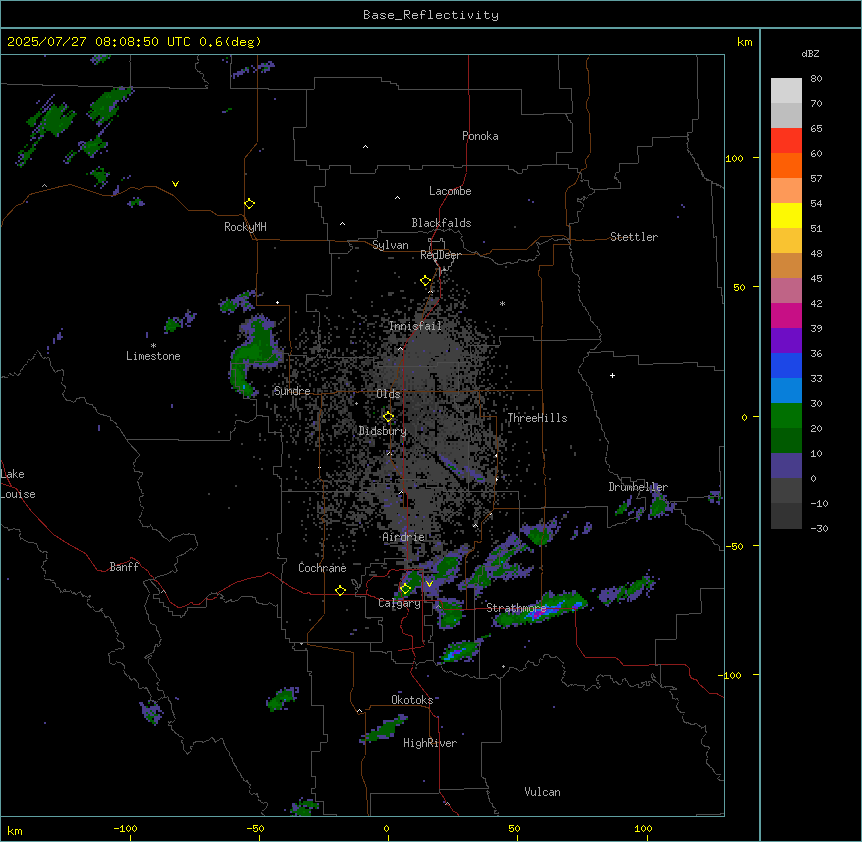This screenshot has width=862, height=842.
Task: Click the Limestone label
Action: 153,356
